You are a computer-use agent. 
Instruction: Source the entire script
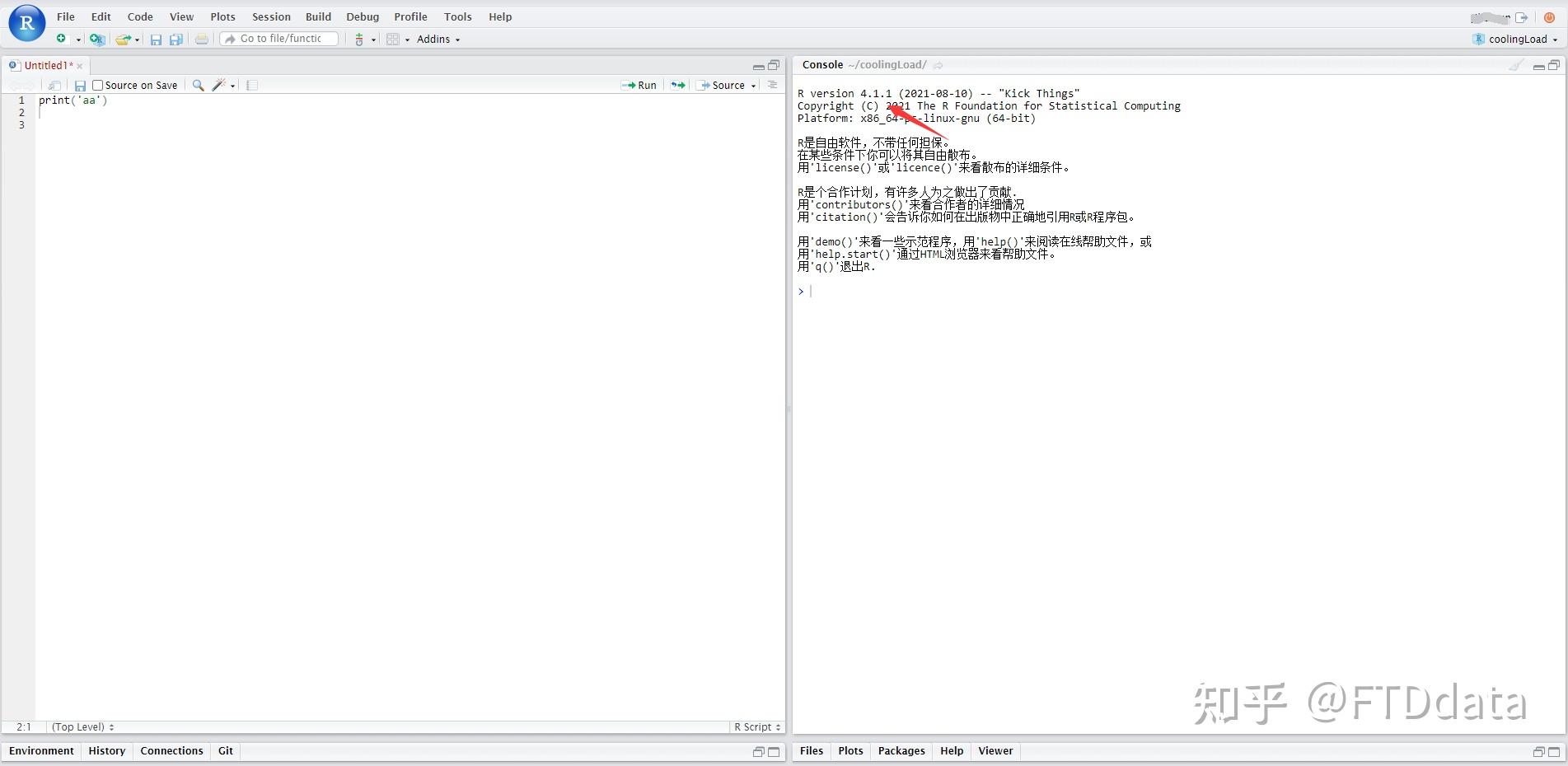(x=723, y=85)
